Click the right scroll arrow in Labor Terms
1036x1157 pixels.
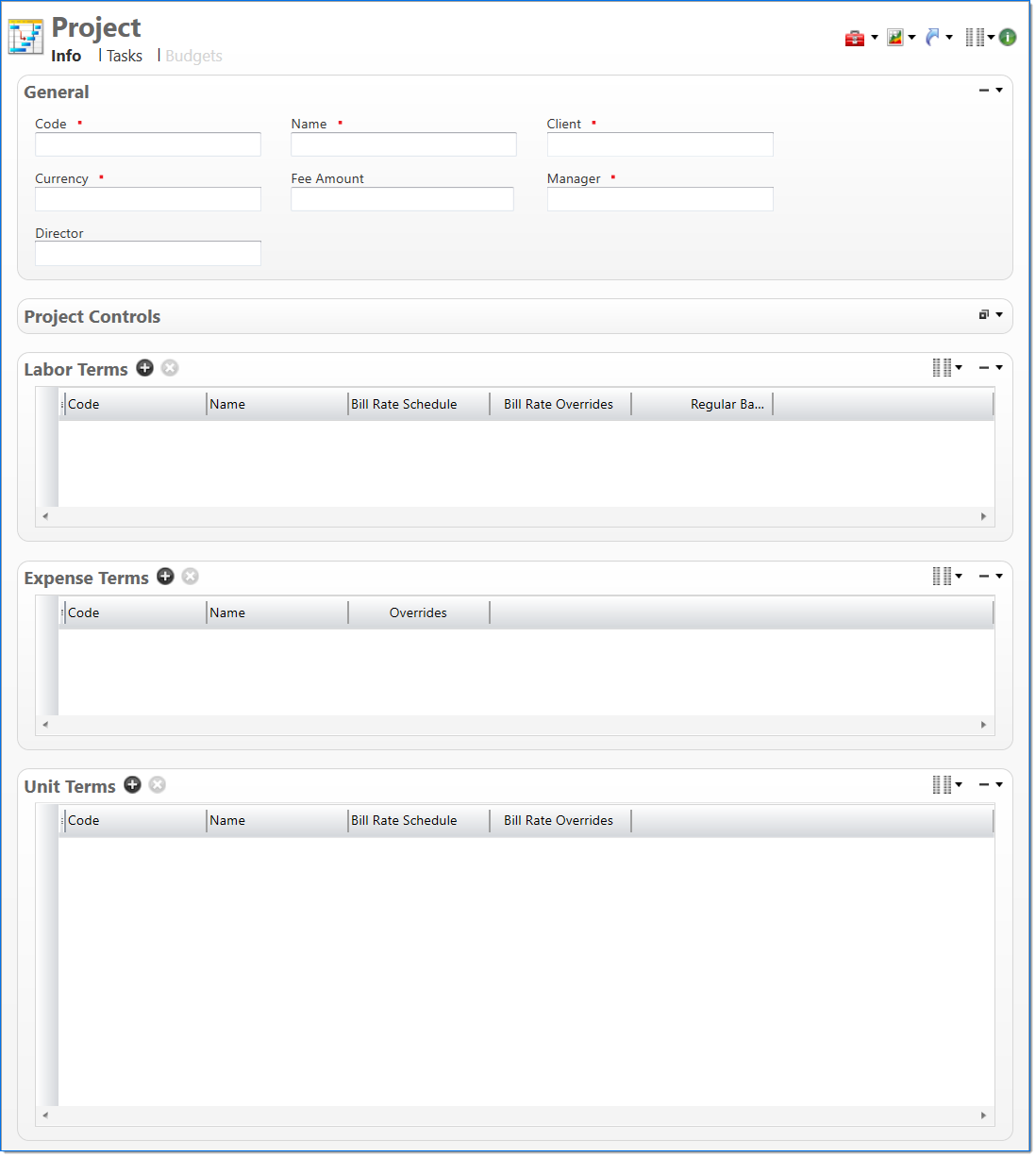[983, 516]
